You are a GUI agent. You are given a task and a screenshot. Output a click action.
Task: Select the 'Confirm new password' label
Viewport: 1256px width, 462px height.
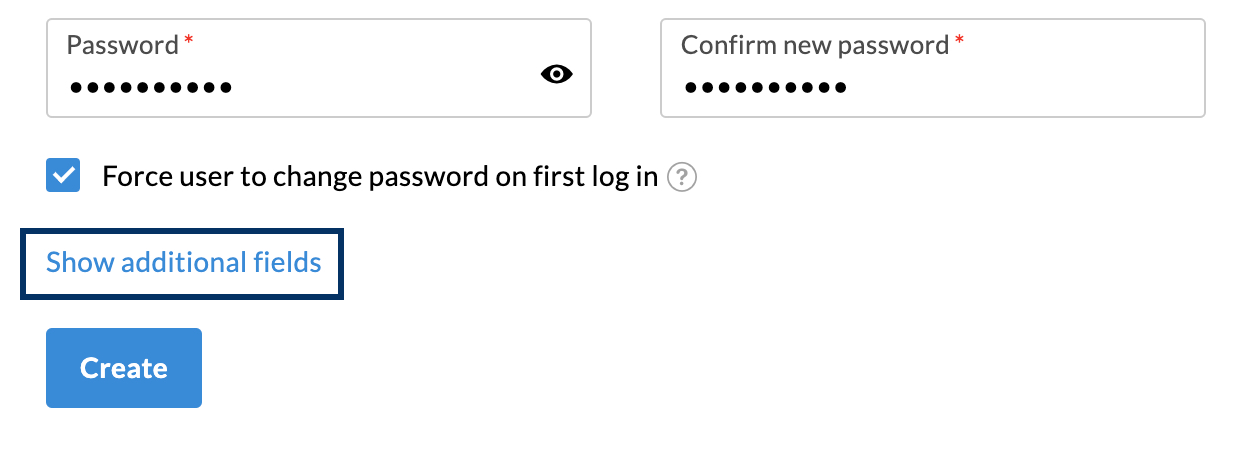pyautogui.click(x=815, y=45)
